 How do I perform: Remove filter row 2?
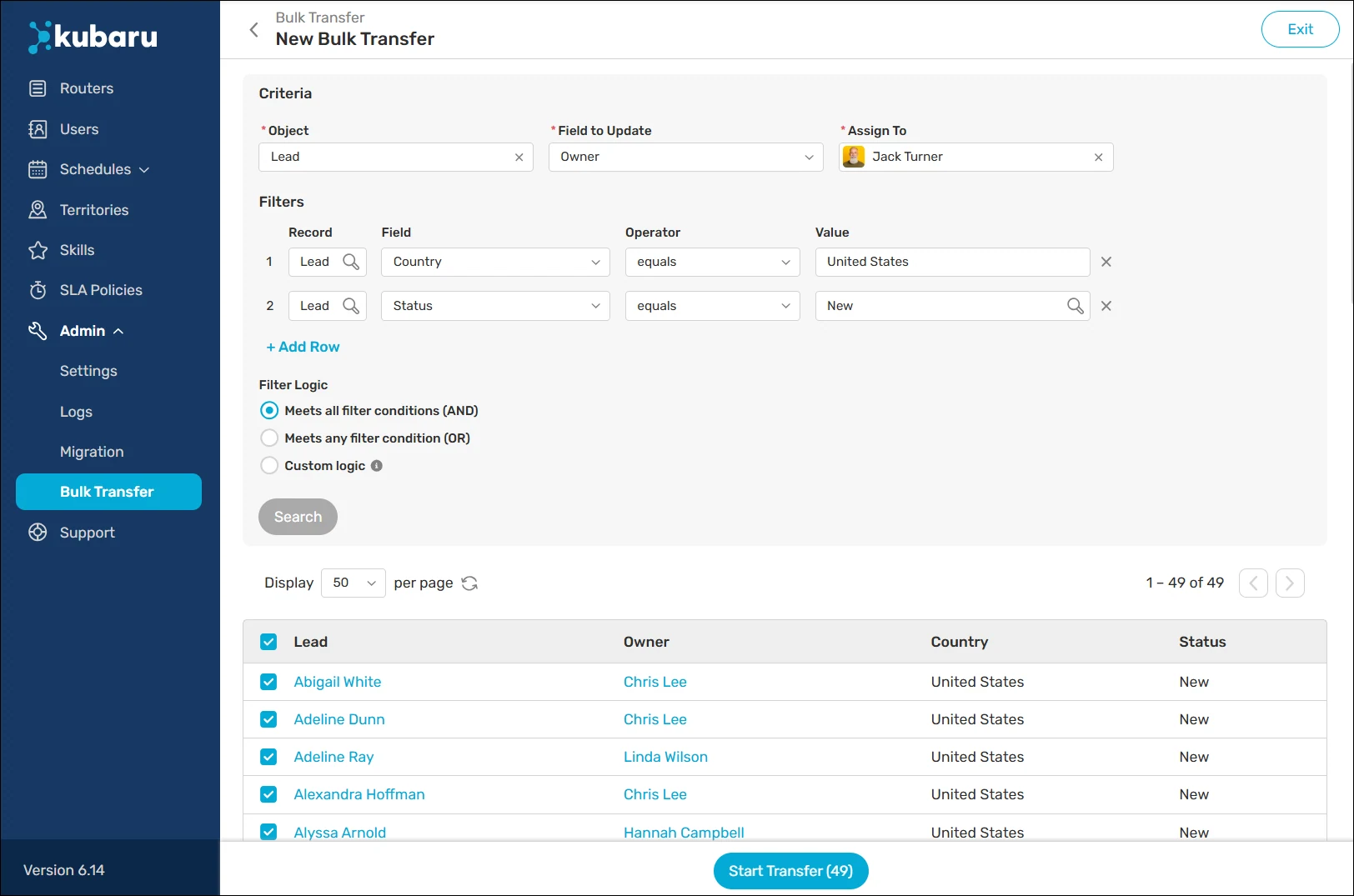click(1106, 306)
